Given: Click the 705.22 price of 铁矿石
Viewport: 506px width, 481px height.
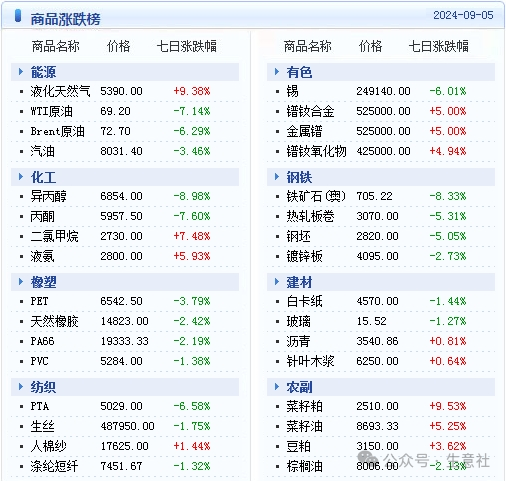Looking at the screenshot, I should tap(374, 196).
